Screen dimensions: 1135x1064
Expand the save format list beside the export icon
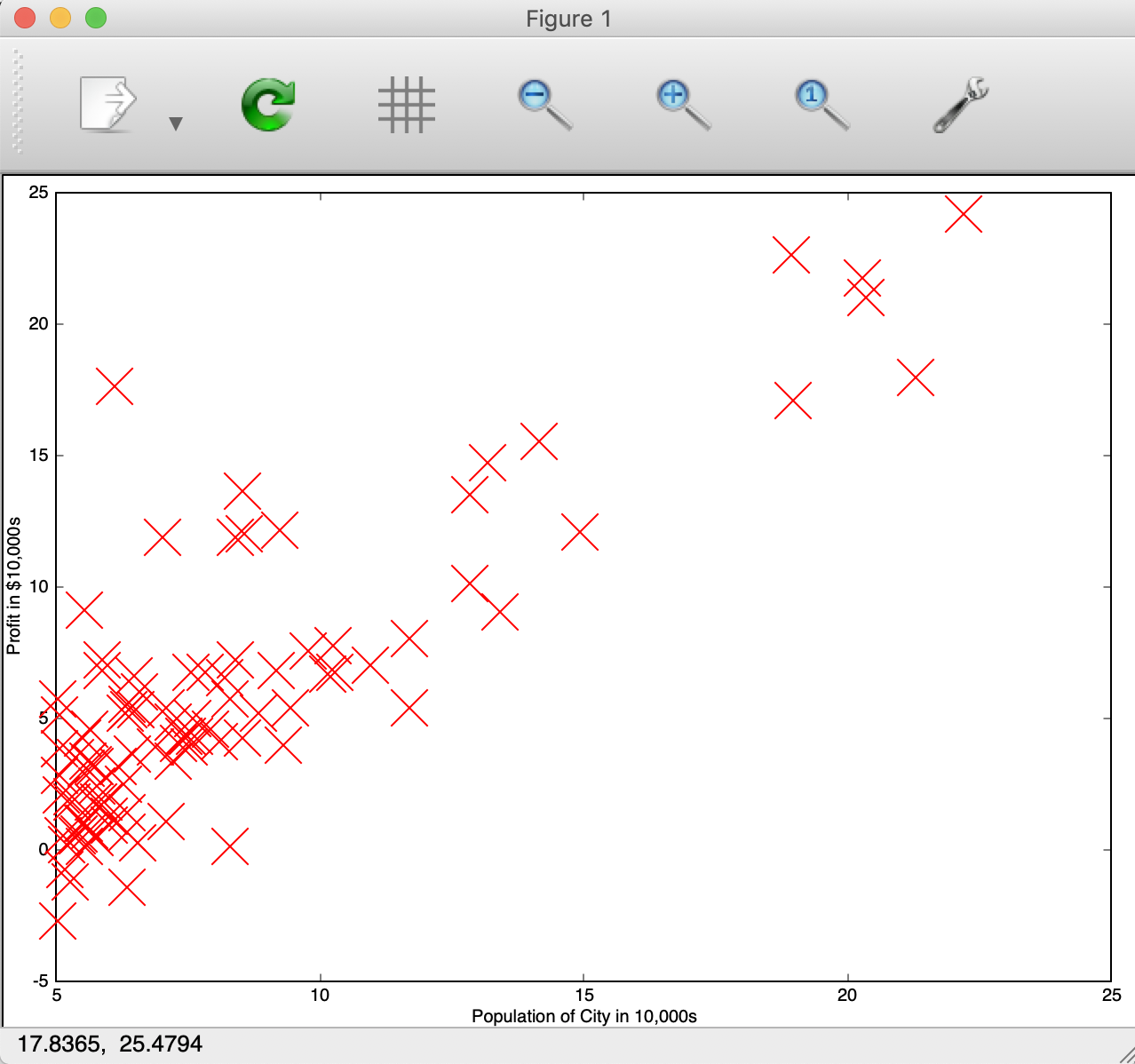pyautogui.click(x=175, y=124)
